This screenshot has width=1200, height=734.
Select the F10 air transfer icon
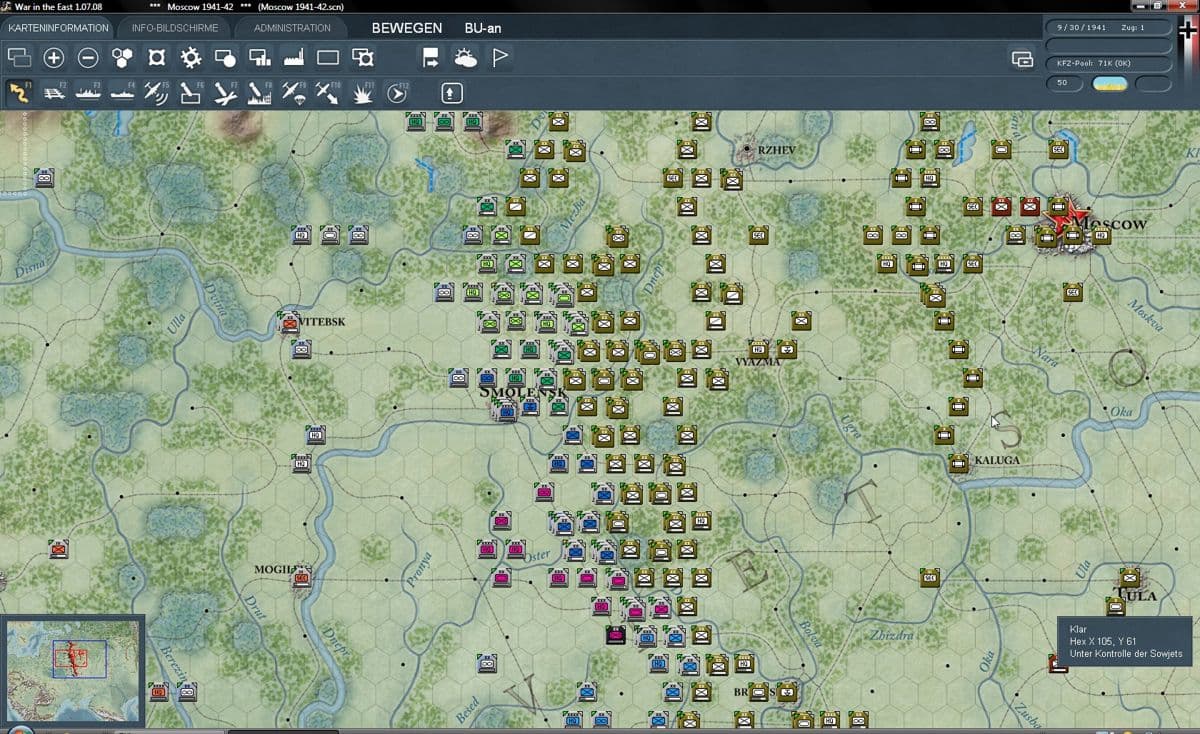point(328,92)
